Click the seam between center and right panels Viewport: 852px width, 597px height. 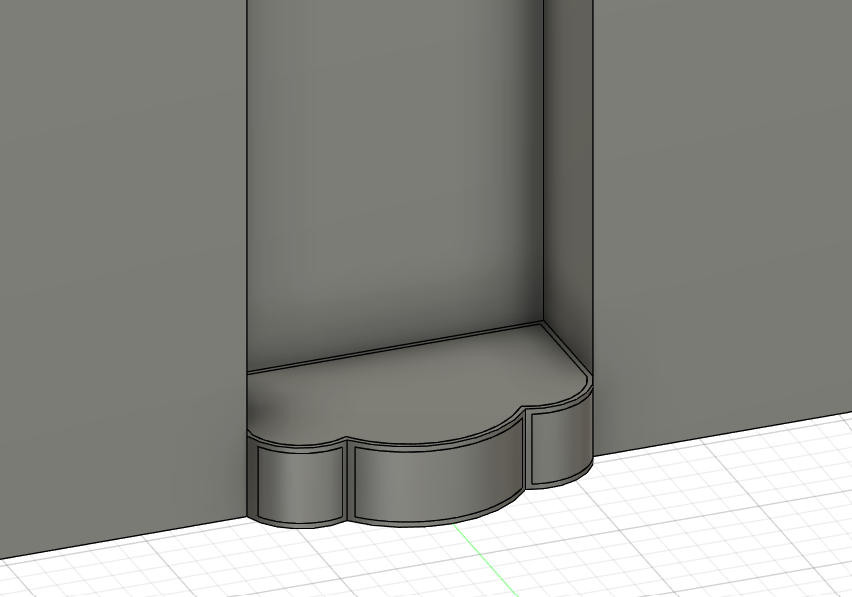point(526,450)
